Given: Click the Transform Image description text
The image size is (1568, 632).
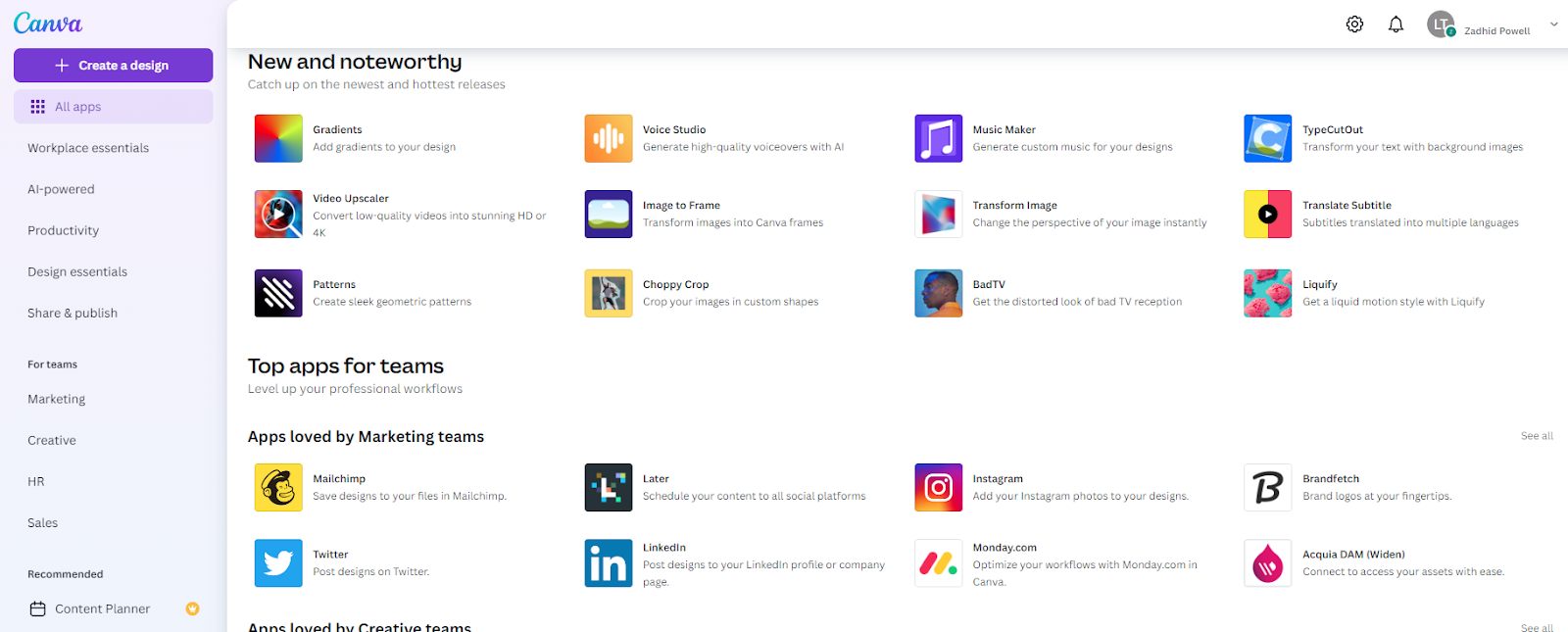Looking at the screenshot, I should tap(1090, 222).
